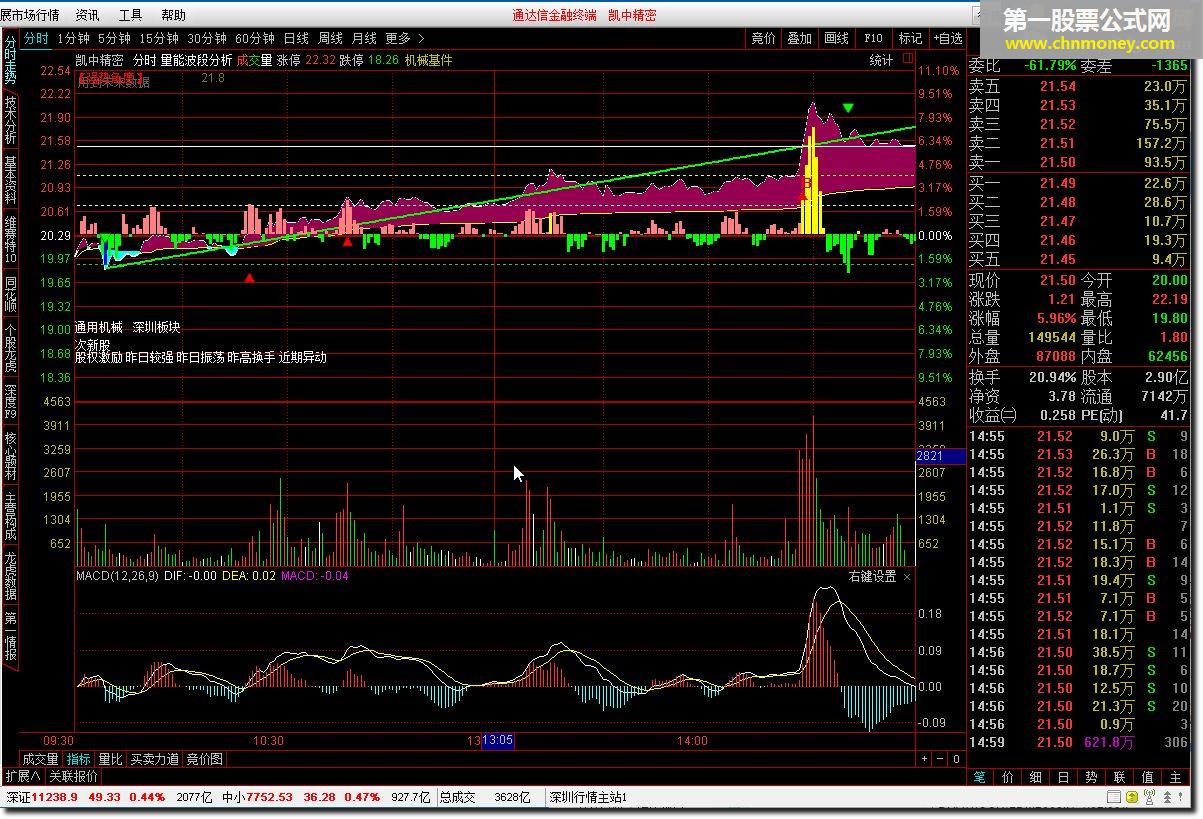Screen dimensions: 1203x819
Task: Select the 竞价图 bottom tab
Action: (x=205, y=759)
